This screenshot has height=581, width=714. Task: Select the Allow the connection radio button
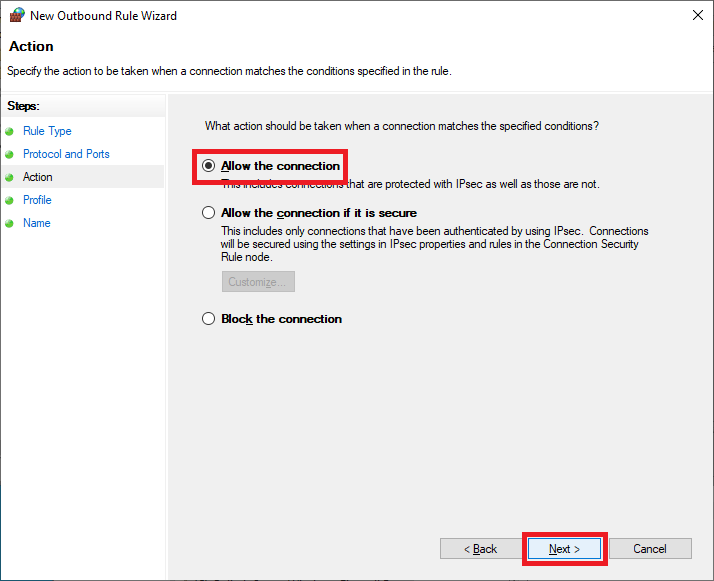click(x=209, y=166)
